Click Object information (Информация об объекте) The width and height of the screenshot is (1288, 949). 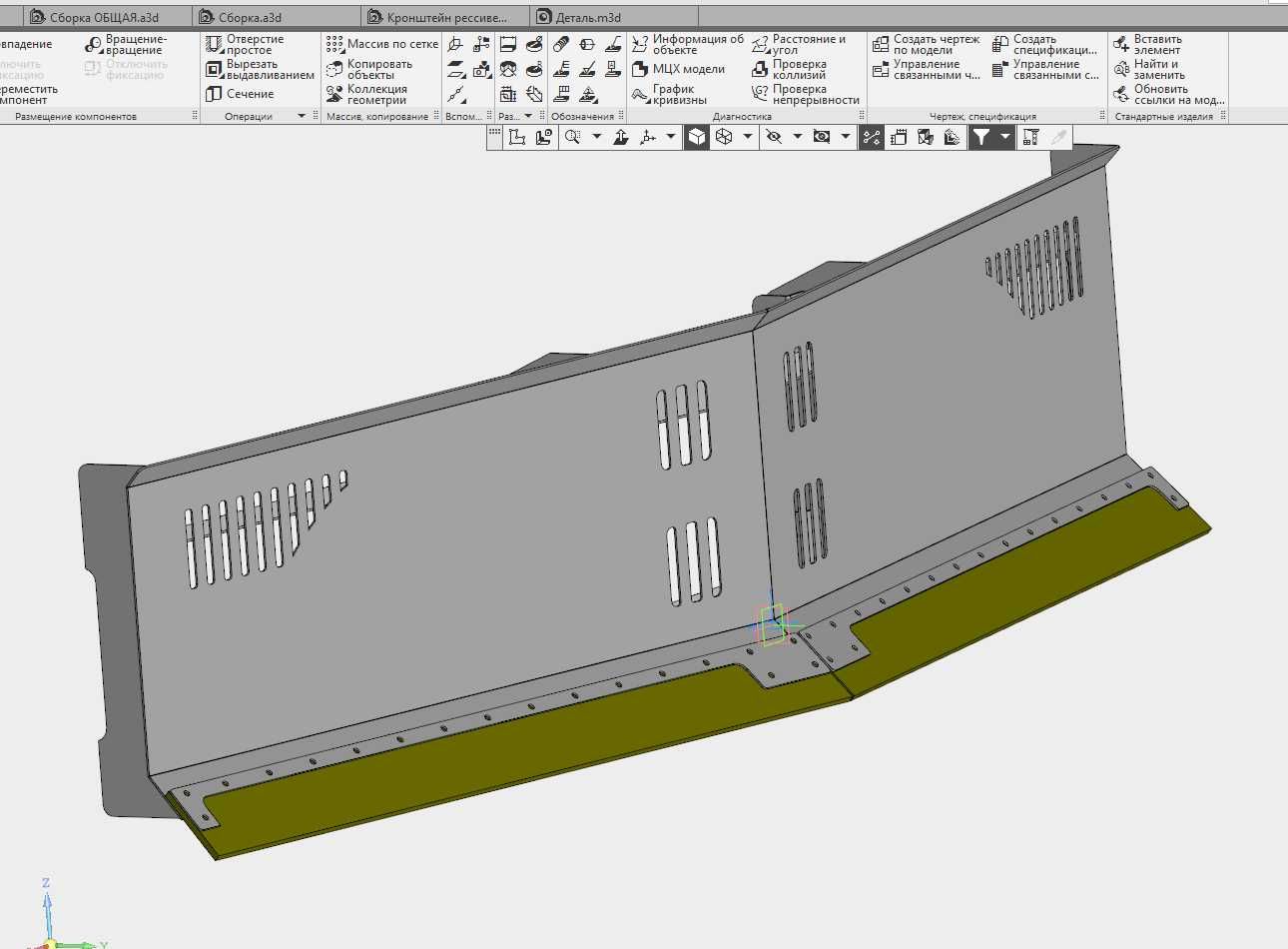688,44
